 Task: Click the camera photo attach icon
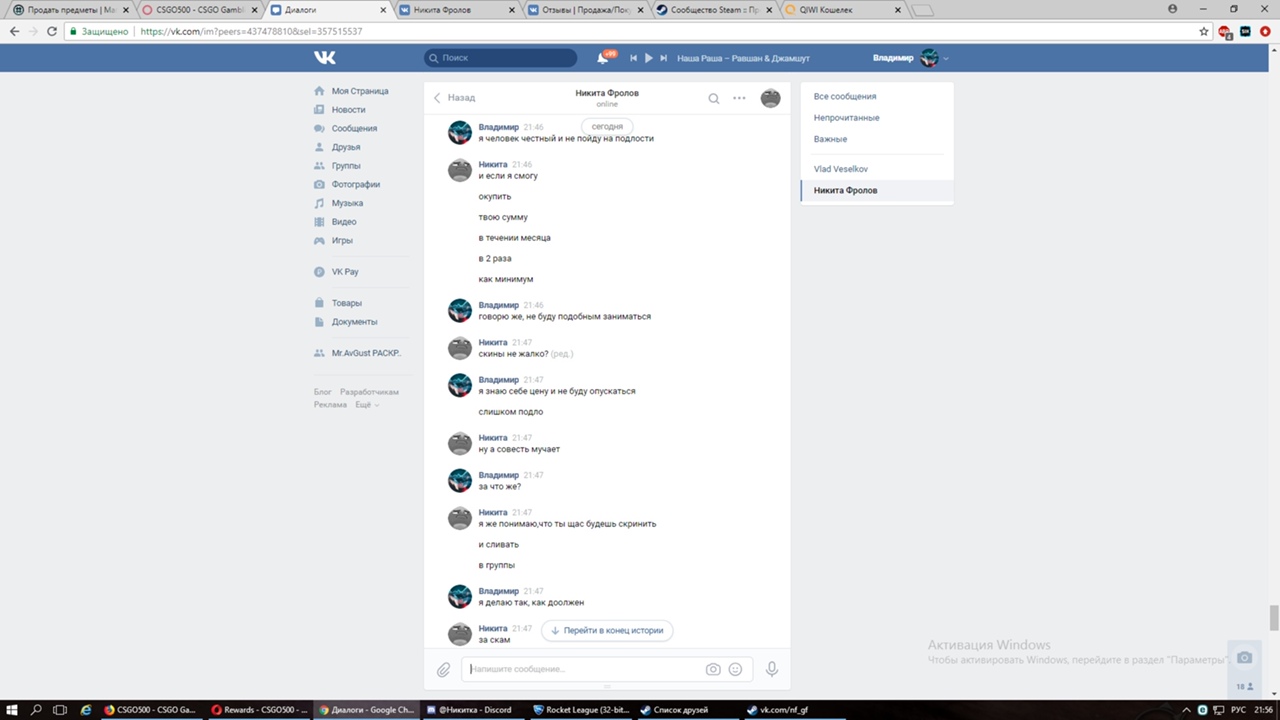(713, 669)
